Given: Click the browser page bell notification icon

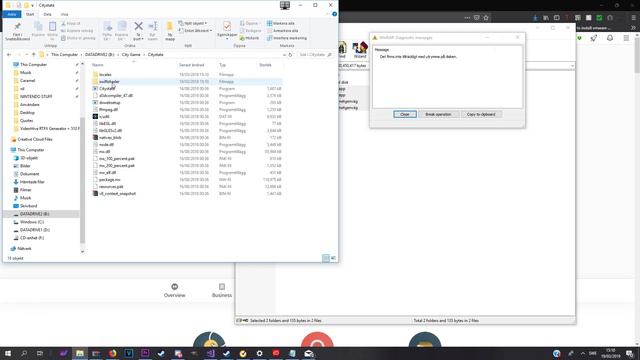Looking at the screenshot, I should point(610,38).
